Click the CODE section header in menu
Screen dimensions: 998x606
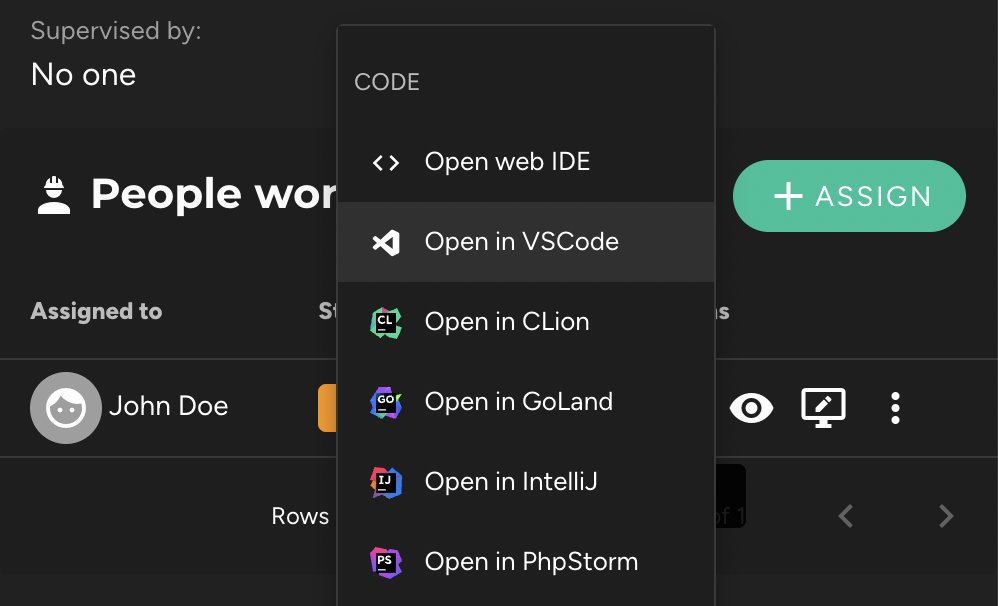pyautogui.click(x=387, y=82)
